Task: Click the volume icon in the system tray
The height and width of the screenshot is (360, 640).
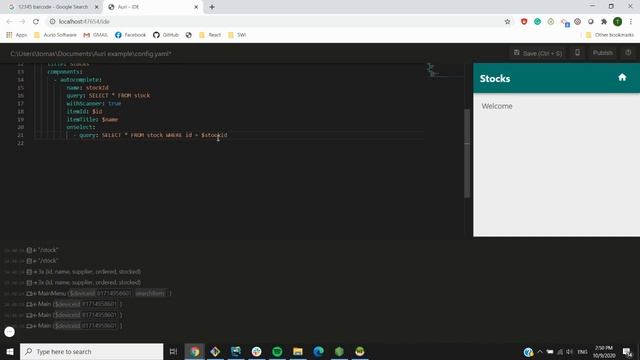Action: [569, 352]
